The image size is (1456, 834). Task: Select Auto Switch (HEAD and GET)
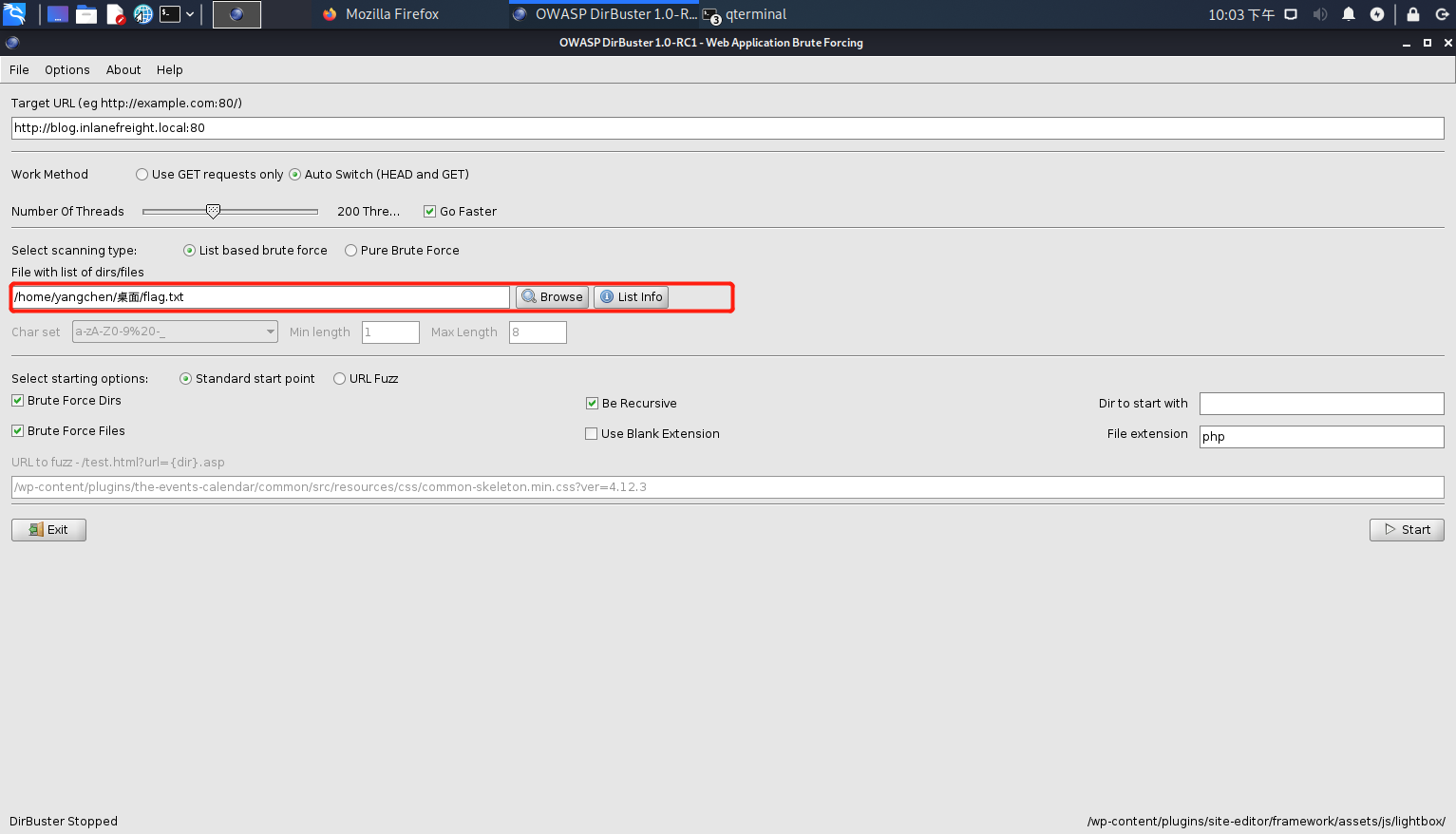click(x=379, y=175)
